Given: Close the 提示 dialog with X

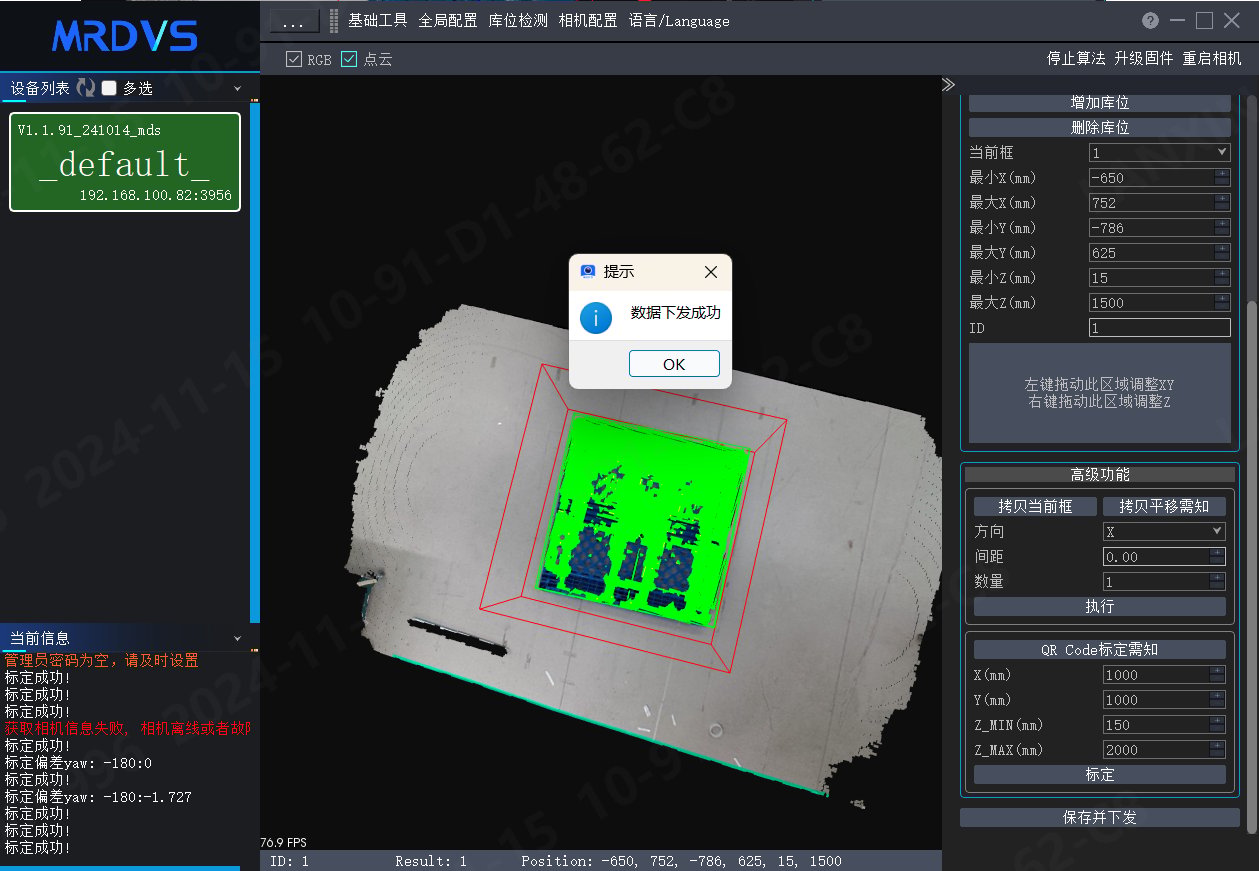Looking at the screenshot, I should (x=710, y=272).
